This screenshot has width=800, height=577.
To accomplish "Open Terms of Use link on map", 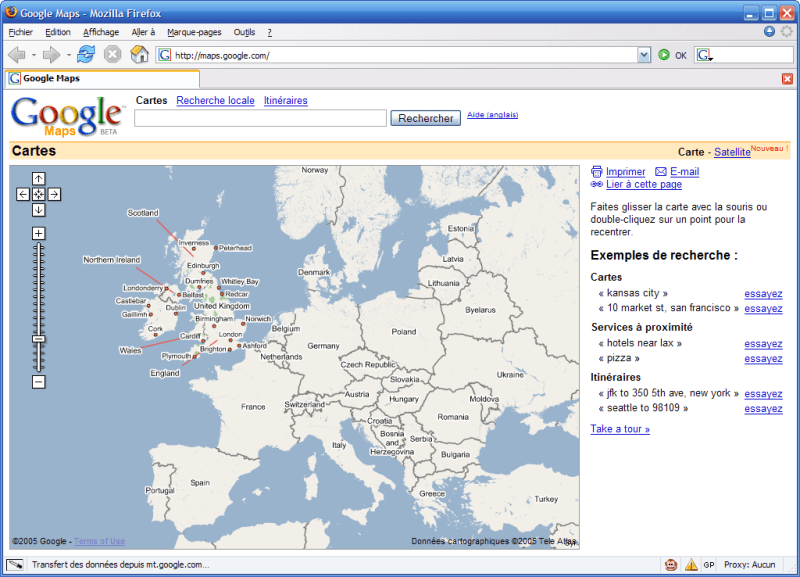I will (x=99, y=541).
